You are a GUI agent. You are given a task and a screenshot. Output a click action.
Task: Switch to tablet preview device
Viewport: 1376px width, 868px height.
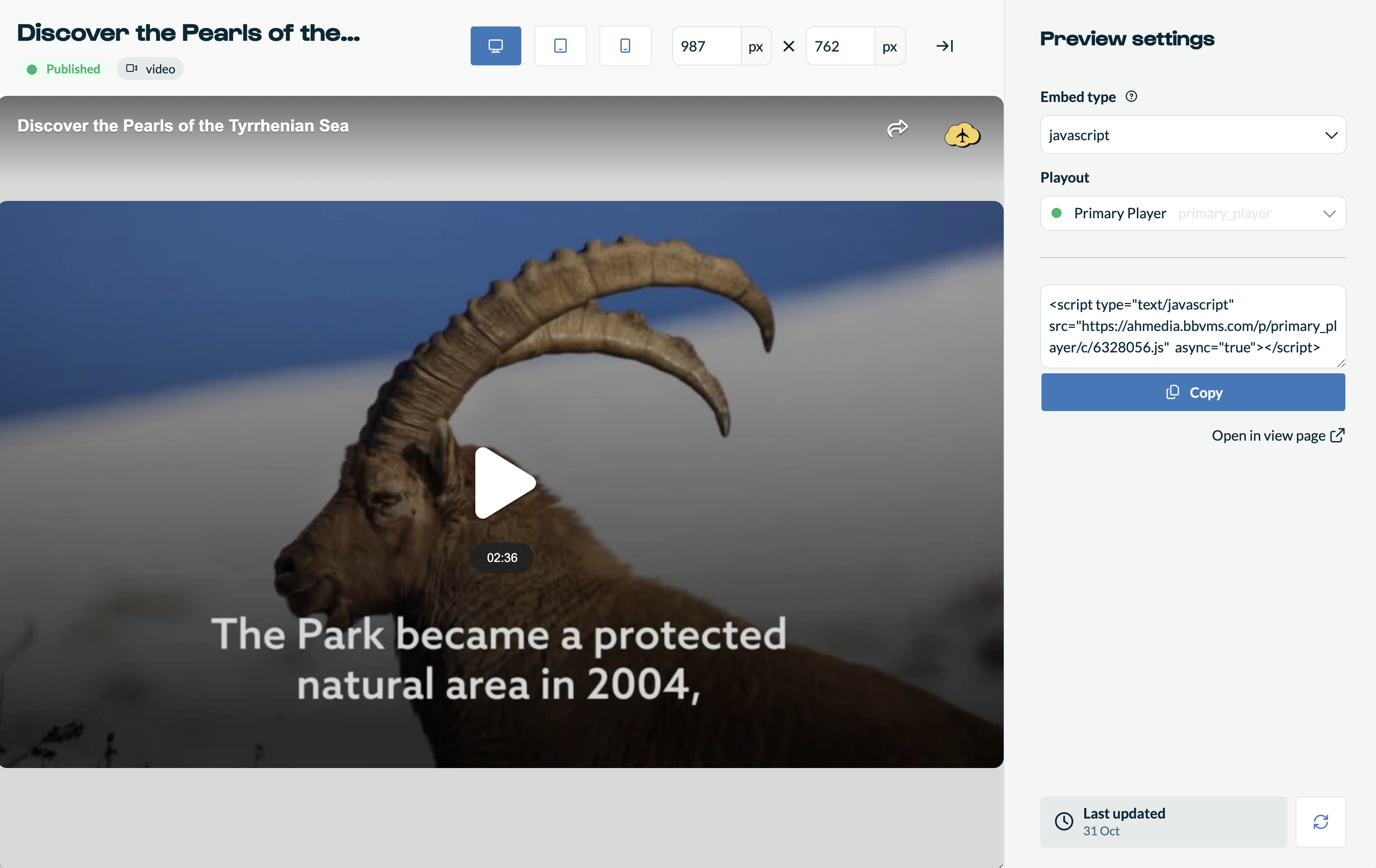tap(560, 46)
